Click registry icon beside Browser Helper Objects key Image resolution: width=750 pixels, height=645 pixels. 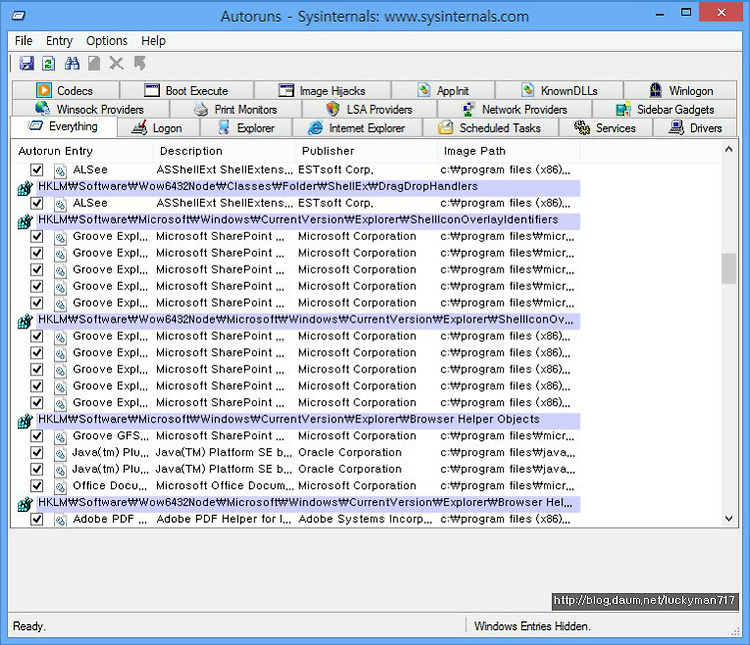point(25,421)
